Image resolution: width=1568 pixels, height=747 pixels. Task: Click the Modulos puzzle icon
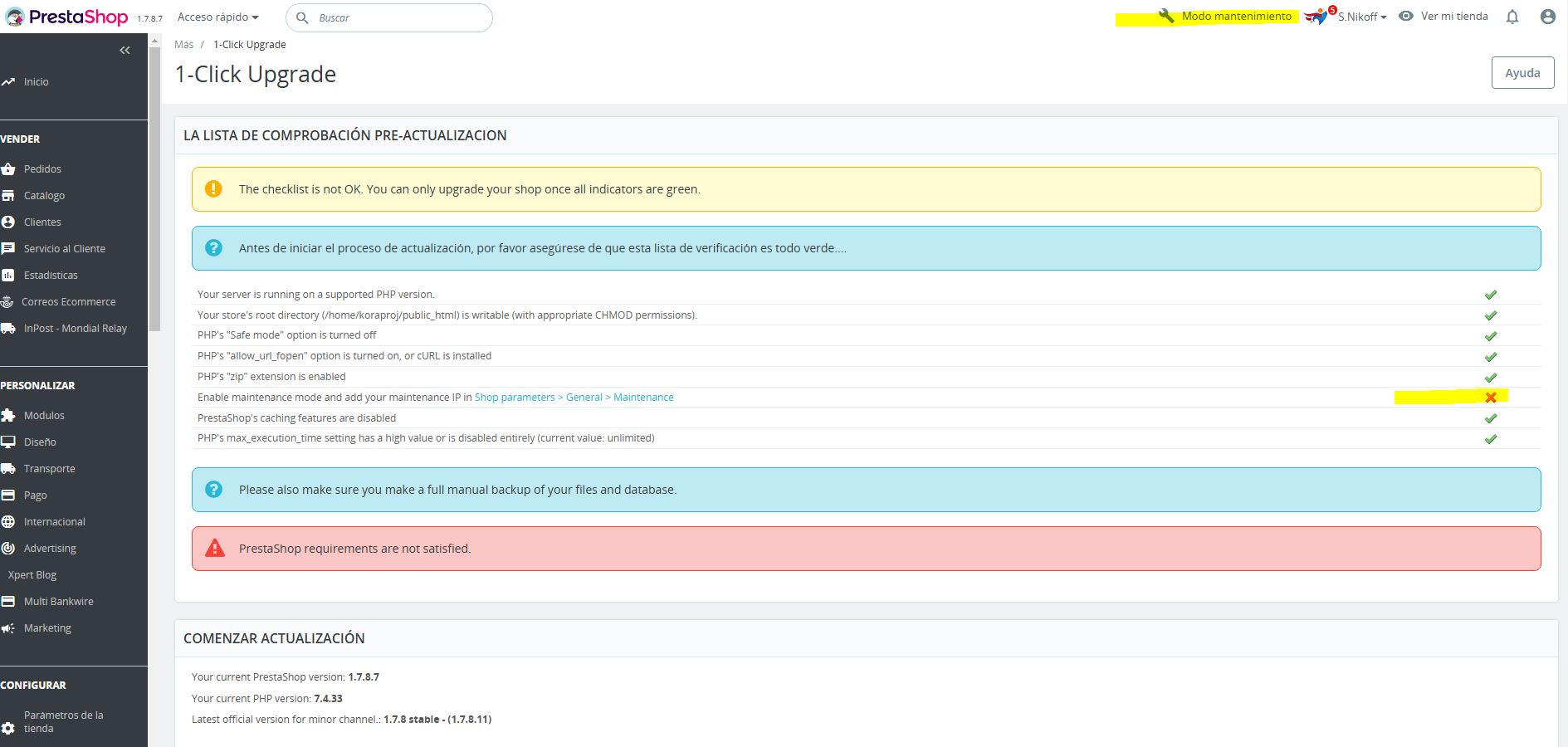click(x=8, y=415)
